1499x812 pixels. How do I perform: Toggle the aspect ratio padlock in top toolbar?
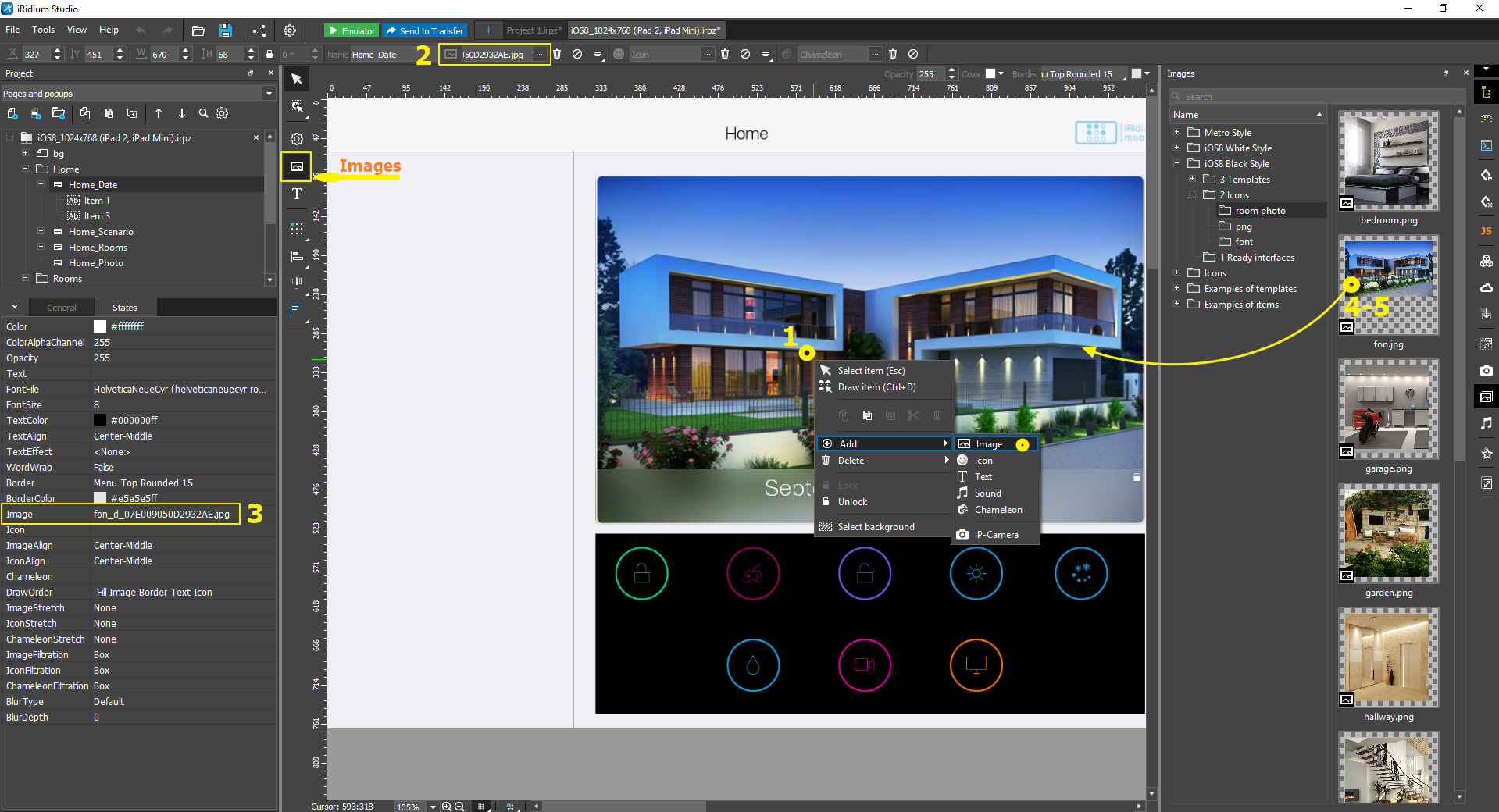point(269,54)
